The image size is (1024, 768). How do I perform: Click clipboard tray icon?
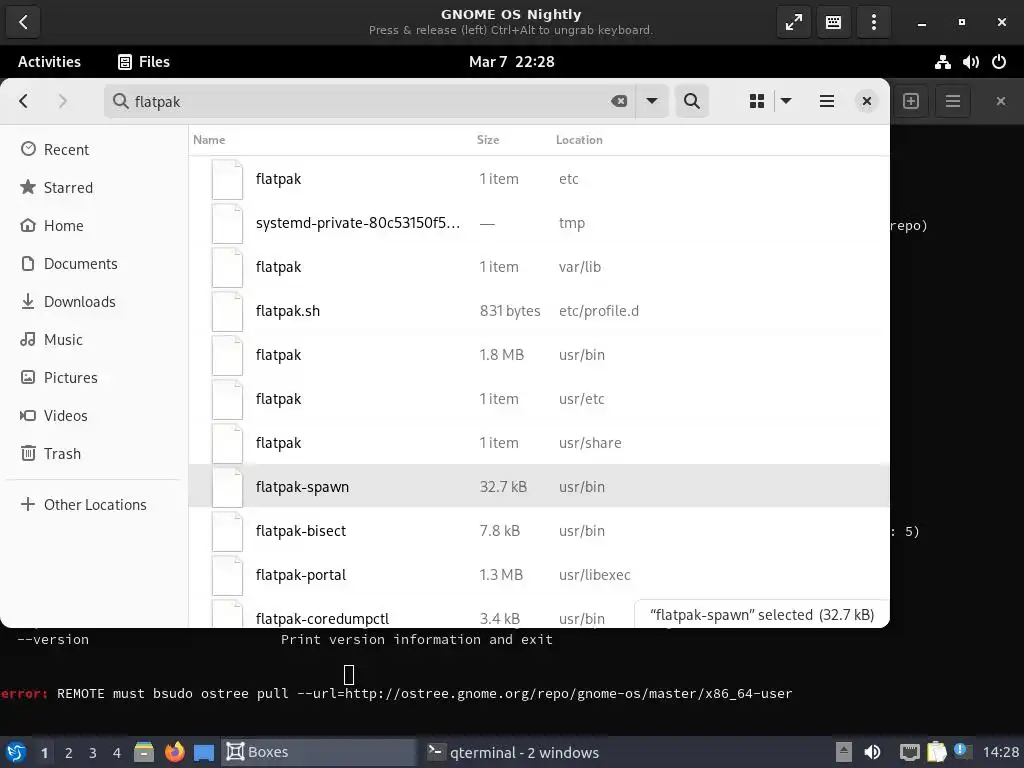[936, 752]
